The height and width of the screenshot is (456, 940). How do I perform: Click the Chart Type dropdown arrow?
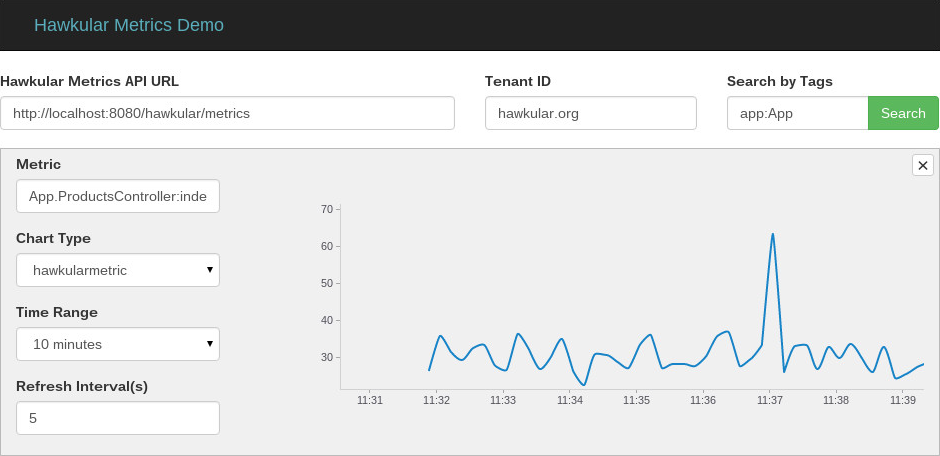tap(210, 270)
